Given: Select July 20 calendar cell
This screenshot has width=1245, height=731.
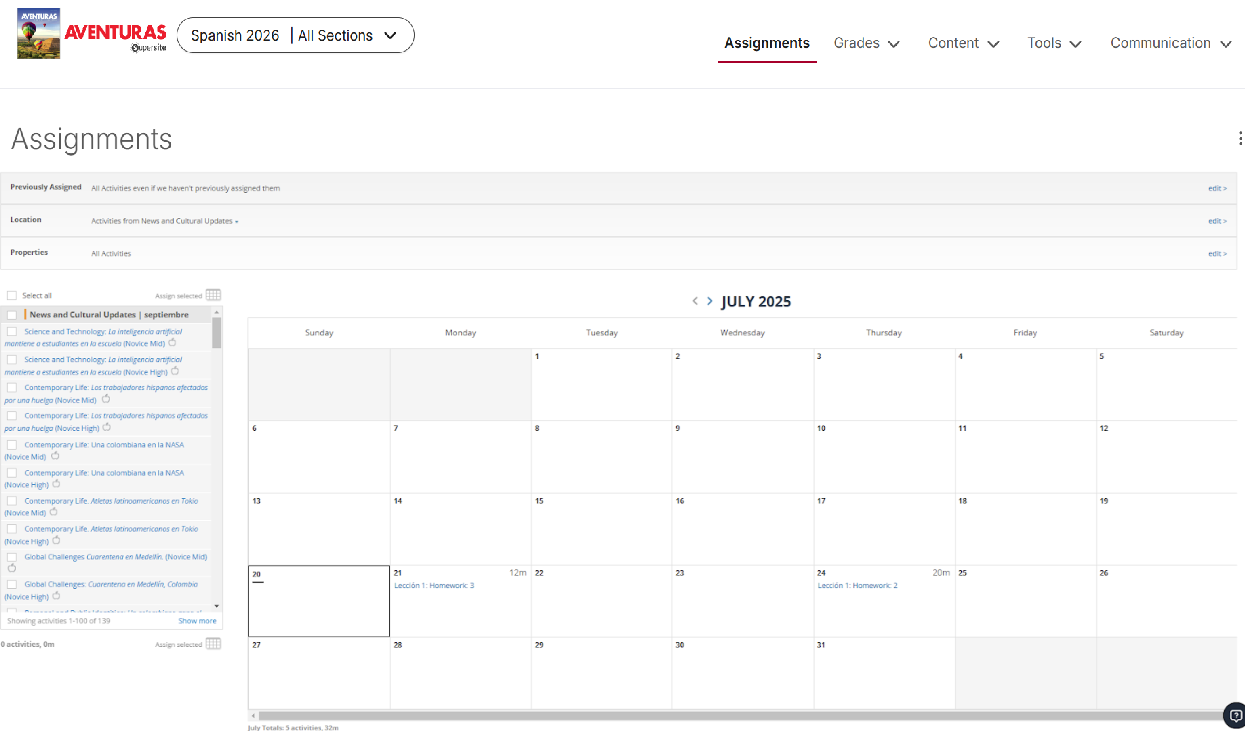Looking at the screenshot, I should (319, 601).
